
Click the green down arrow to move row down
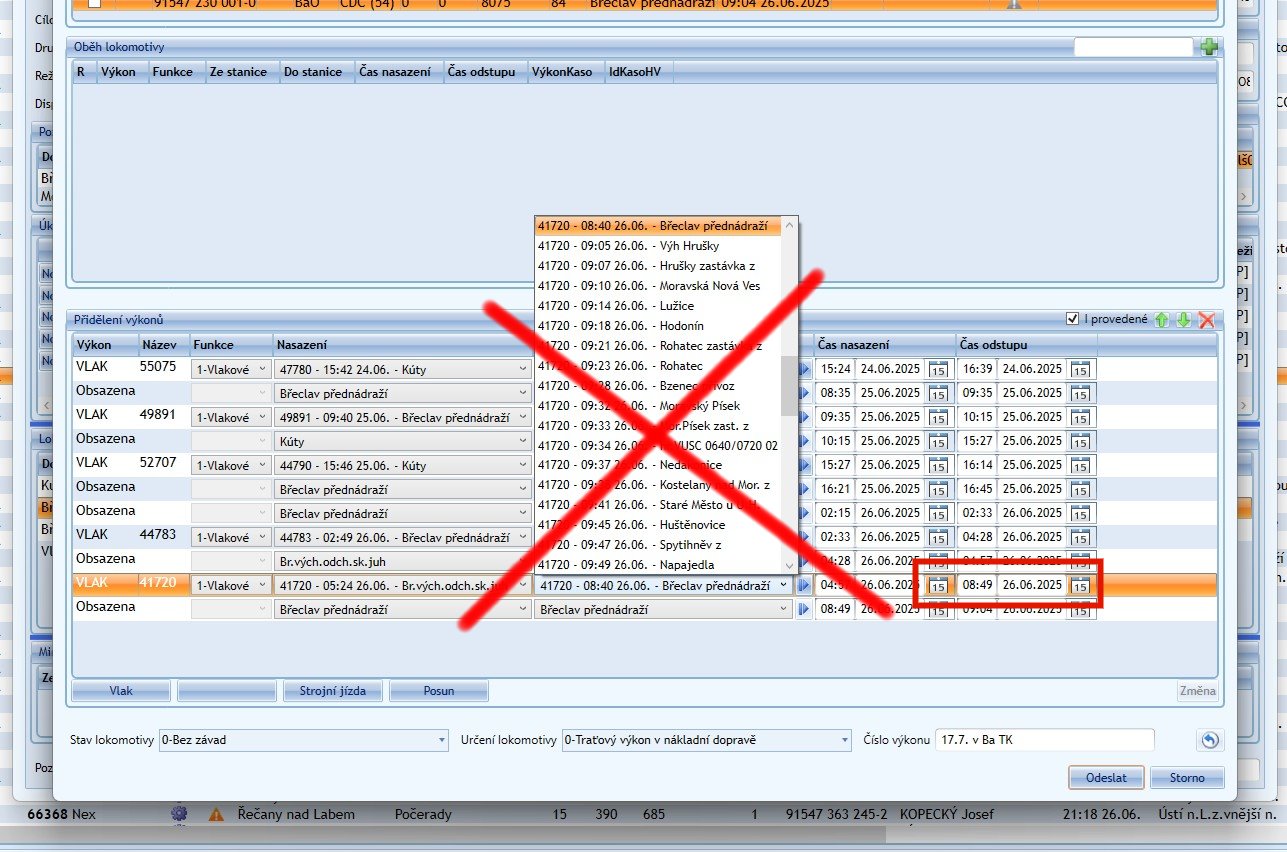coord(1183,320)
